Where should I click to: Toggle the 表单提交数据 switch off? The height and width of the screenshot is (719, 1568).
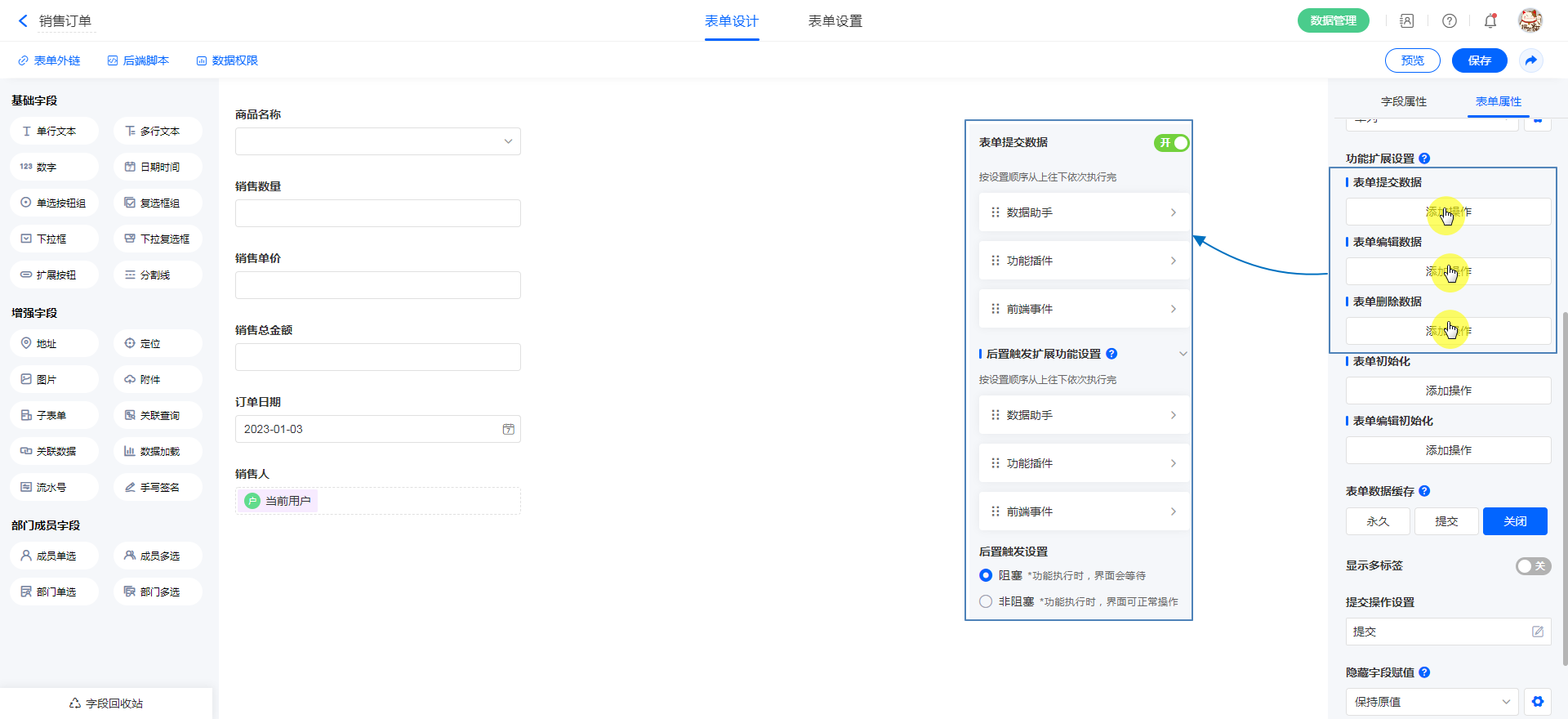1171,143
